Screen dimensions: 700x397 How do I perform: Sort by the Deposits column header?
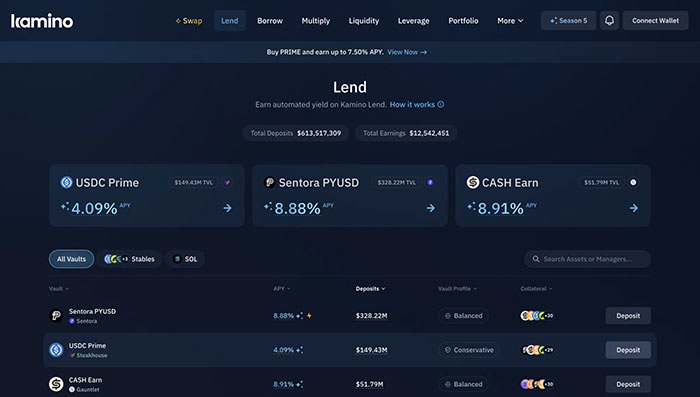tap(370, 288)
